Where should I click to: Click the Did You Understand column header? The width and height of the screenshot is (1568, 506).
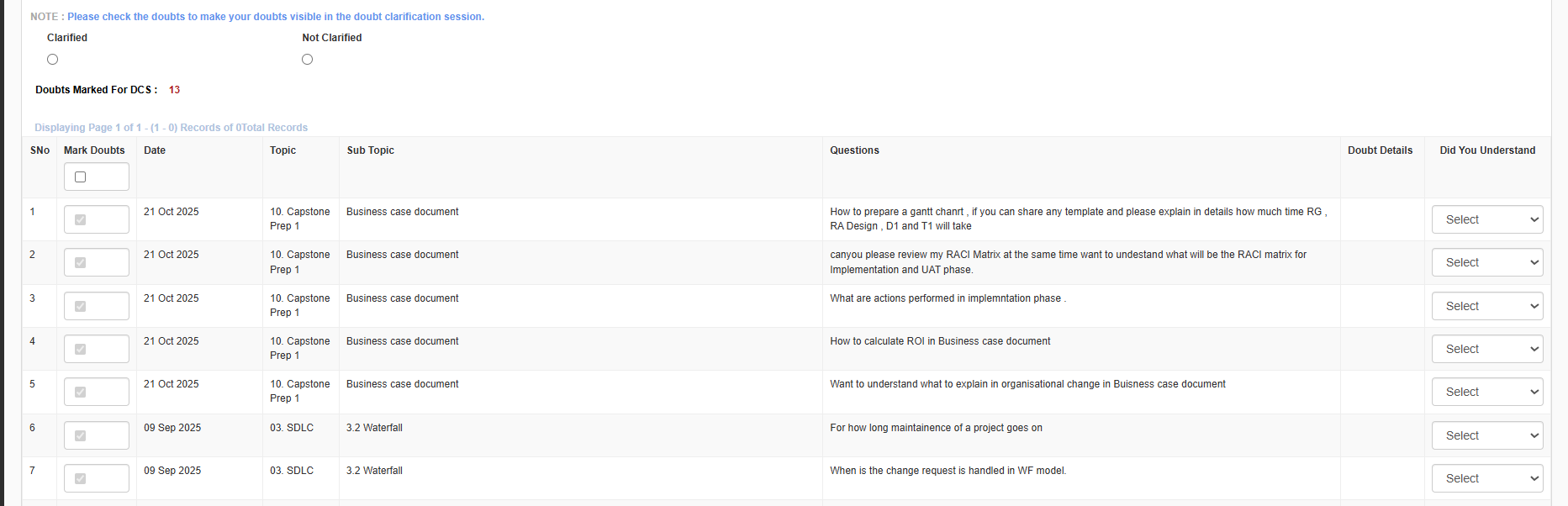click(1486, 150)
